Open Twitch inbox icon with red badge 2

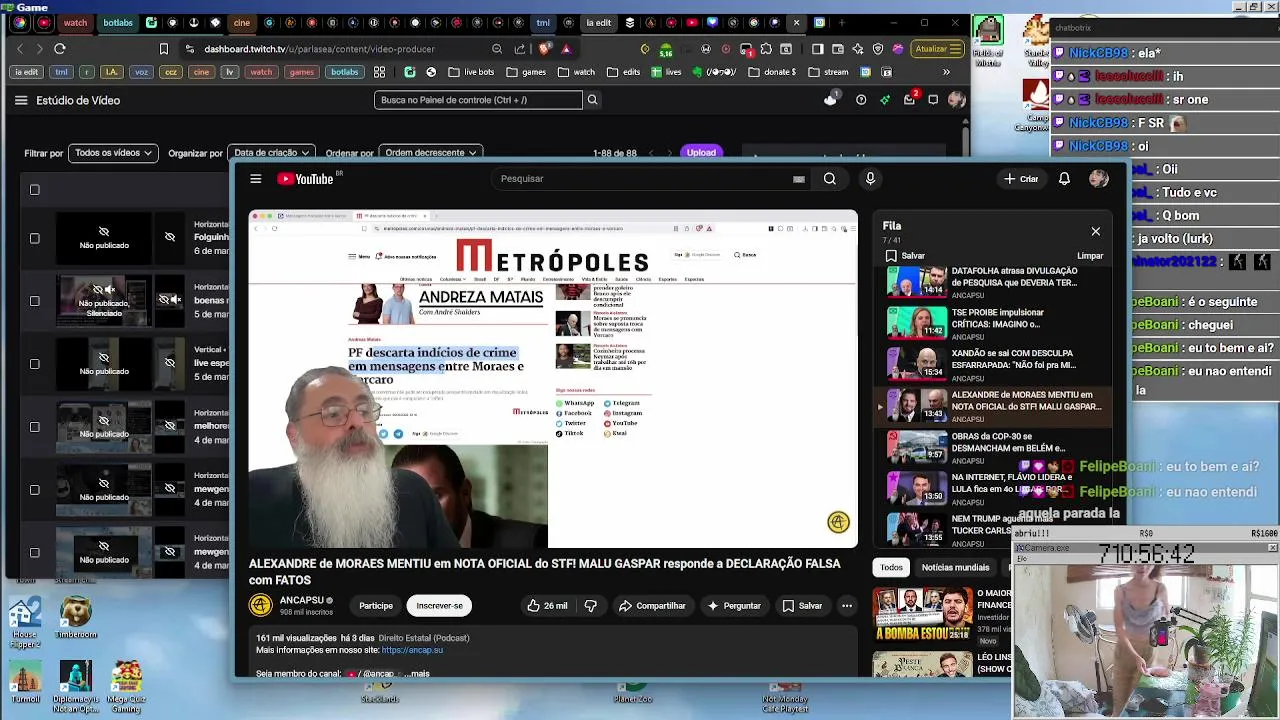point(909,99)
